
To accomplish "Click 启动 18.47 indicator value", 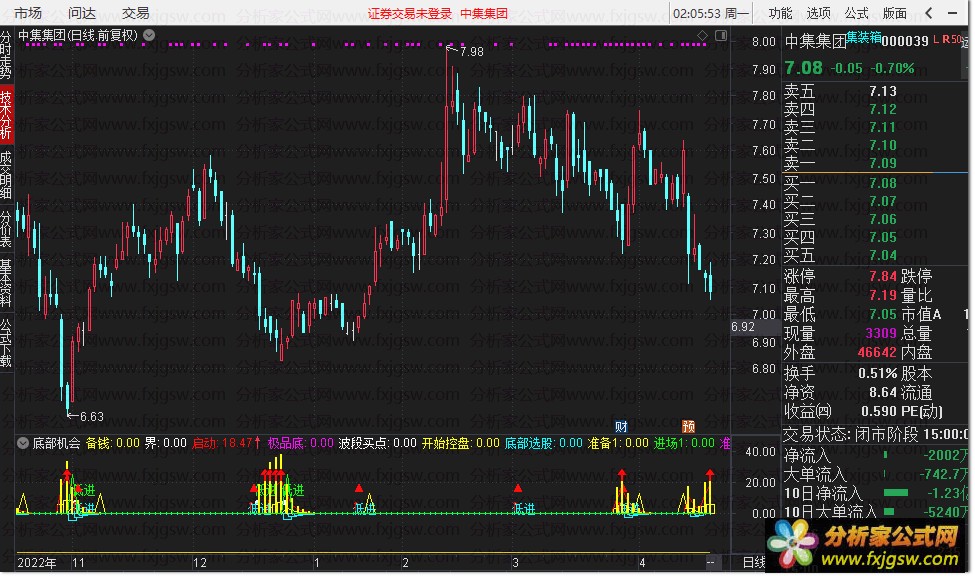I will coord(226,443).
